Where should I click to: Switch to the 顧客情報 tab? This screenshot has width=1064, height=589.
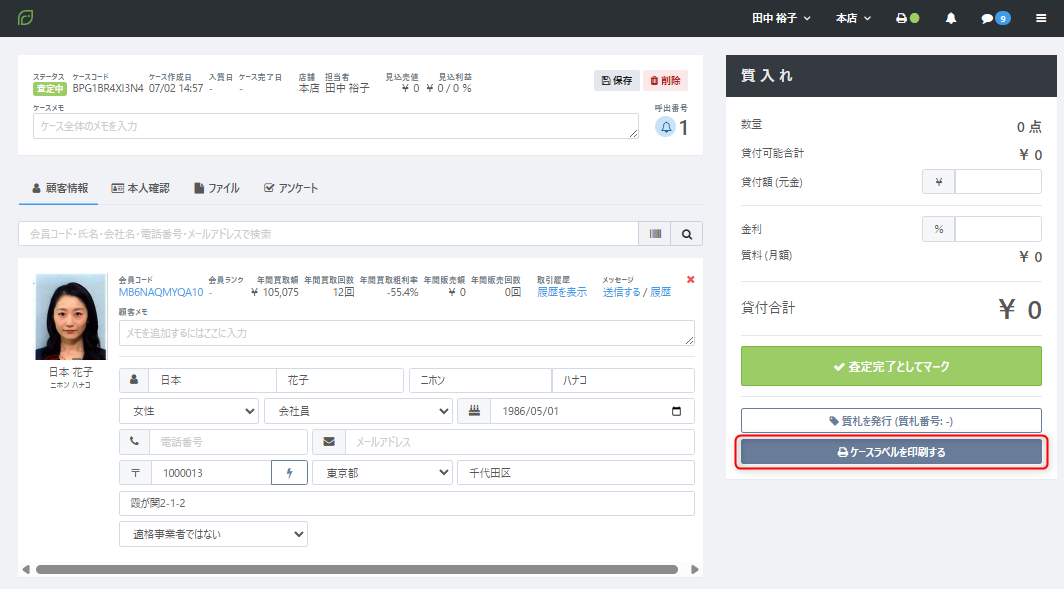(60, 188)
